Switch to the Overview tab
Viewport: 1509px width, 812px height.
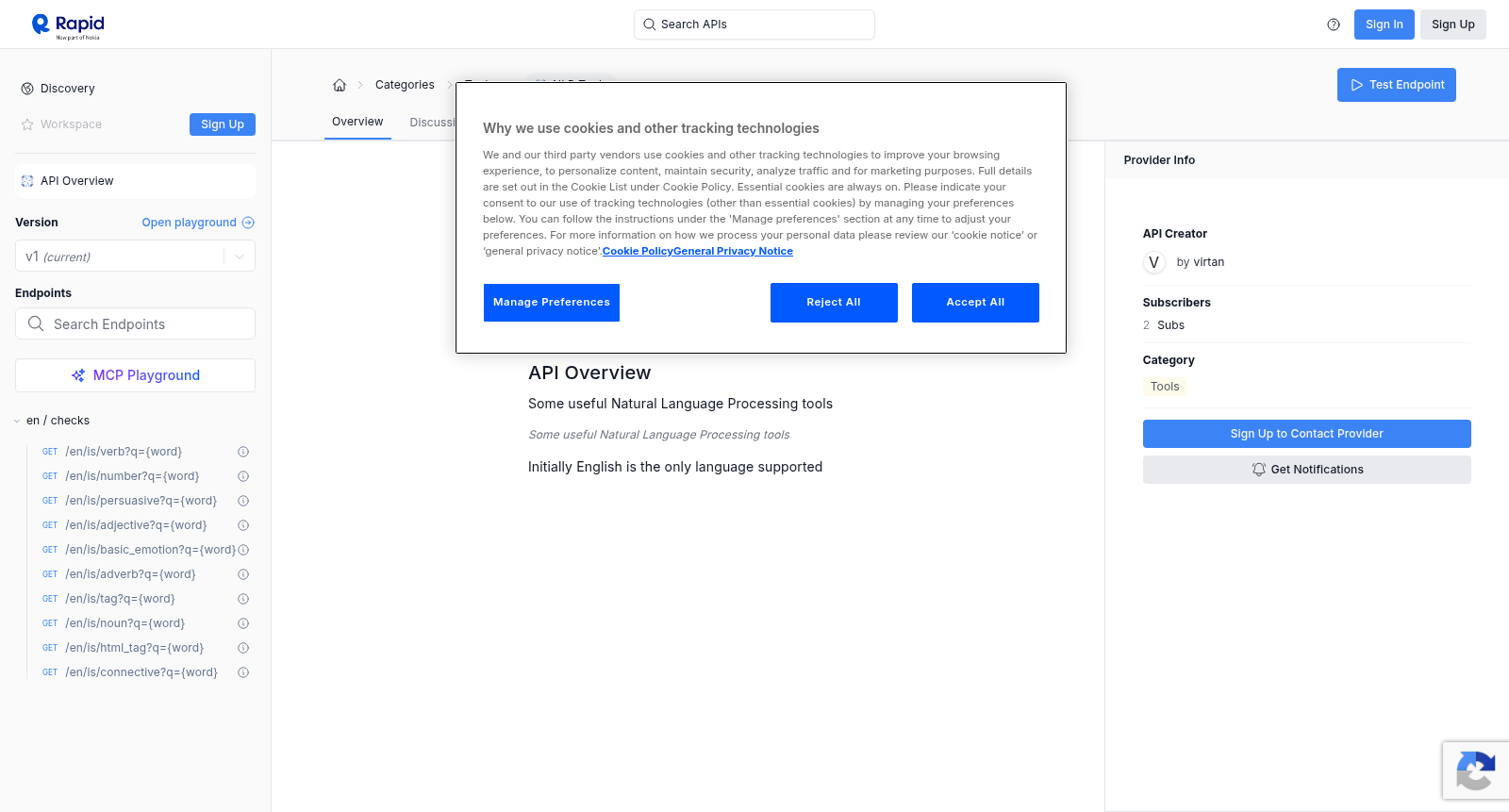357,122
